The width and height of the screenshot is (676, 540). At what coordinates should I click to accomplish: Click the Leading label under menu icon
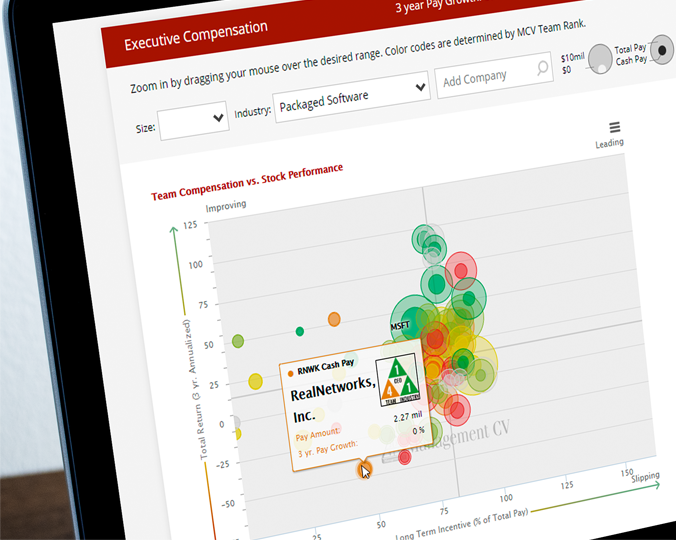[610, 143]
